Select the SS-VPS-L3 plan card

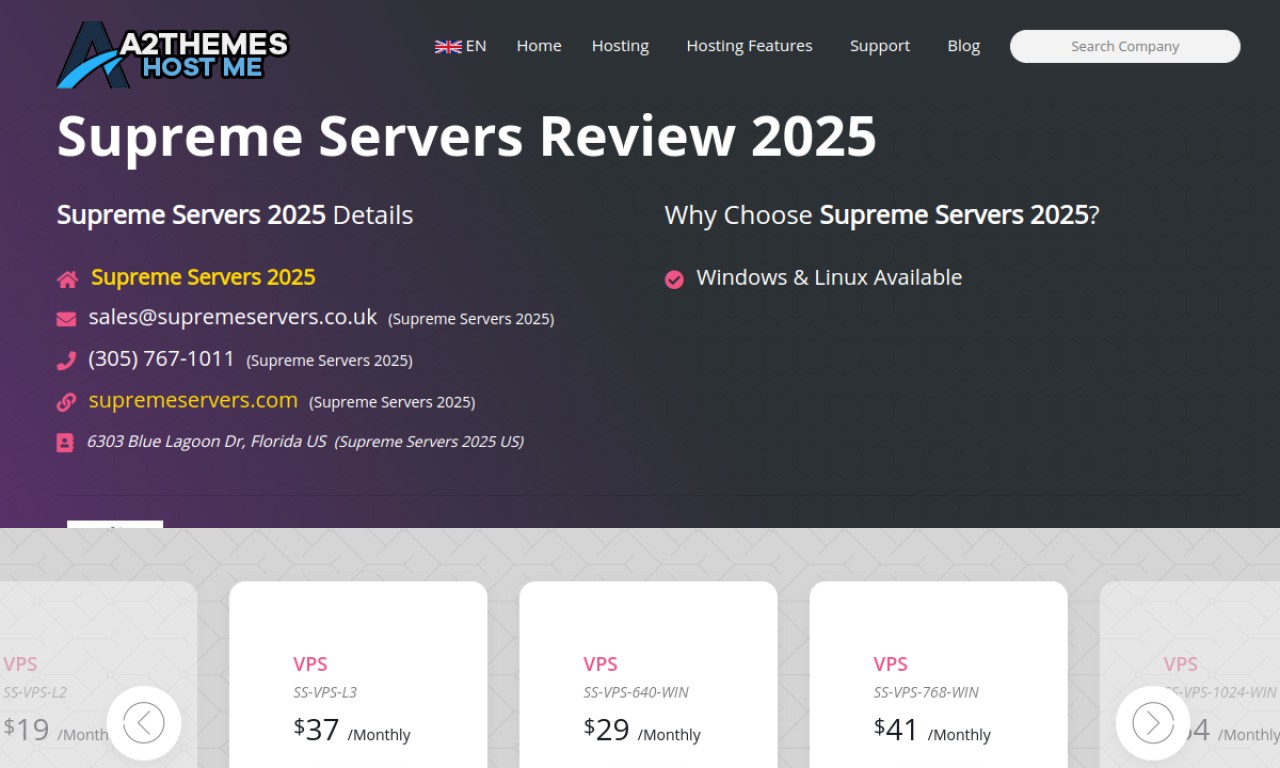pos(358,675)
